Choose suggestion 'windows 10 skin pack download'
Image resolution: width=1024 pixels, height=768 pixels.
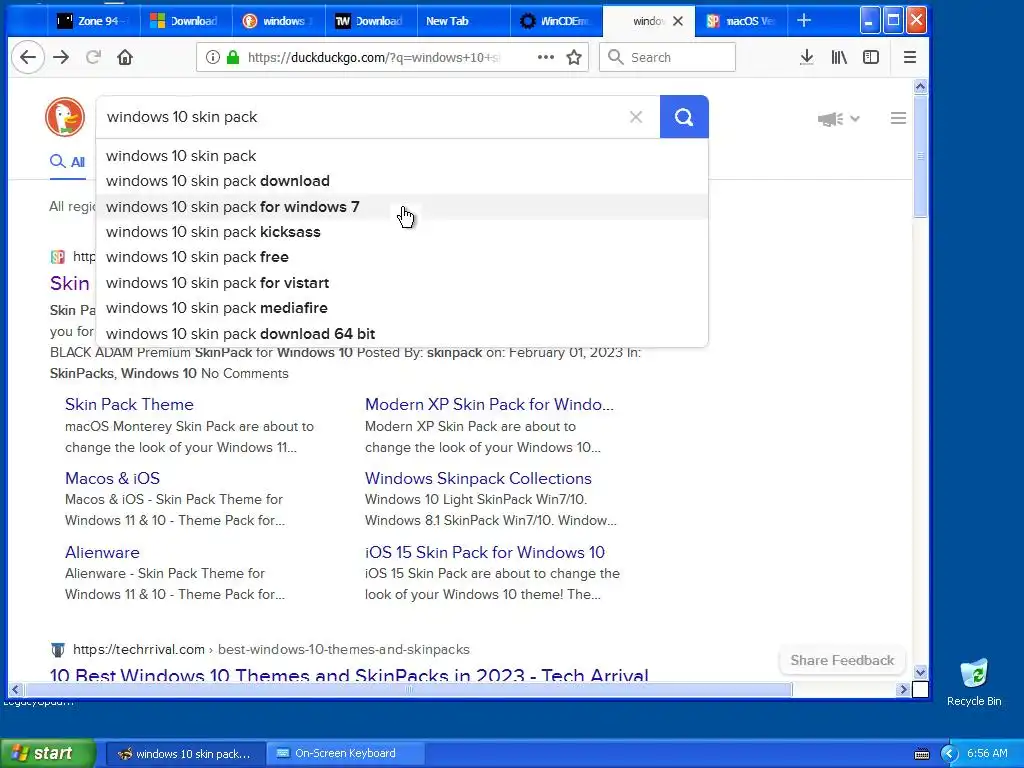coord(402,181)
